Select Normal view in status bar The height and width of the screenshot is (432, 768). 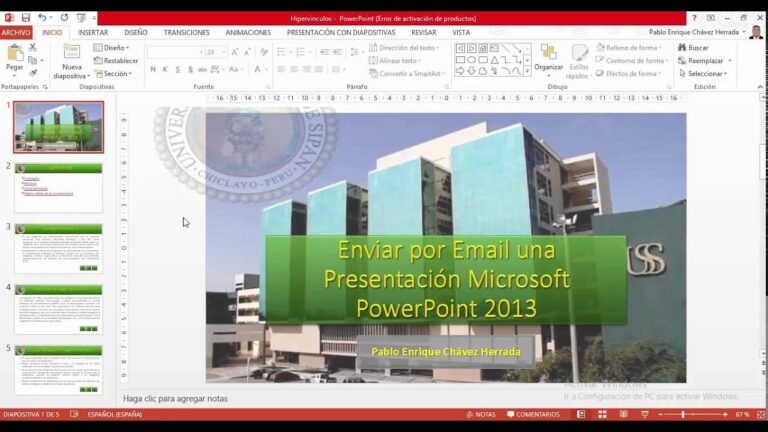click(581, 414)
